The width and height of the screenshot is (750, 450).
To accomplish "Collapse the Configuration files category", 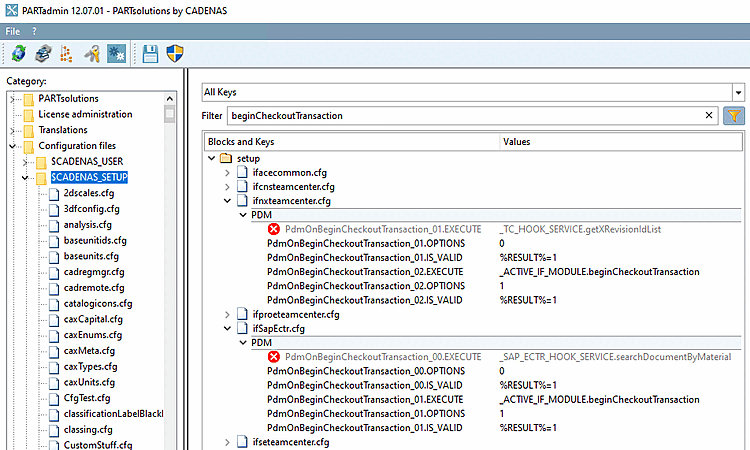I will [x=14, y=146].
